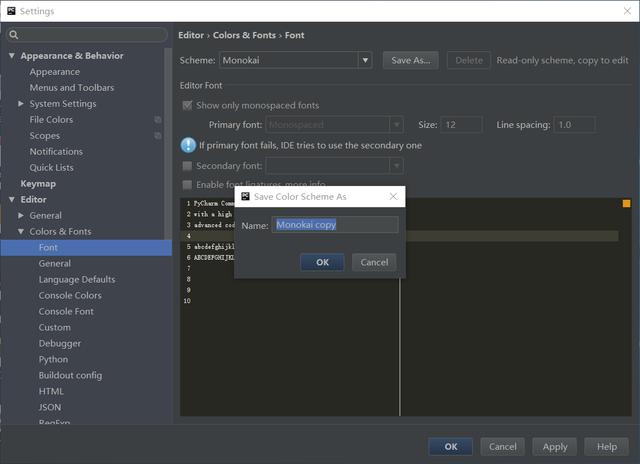Open Console Font settings
This screenshot has width=640, height=464.
tap(66, 311)
